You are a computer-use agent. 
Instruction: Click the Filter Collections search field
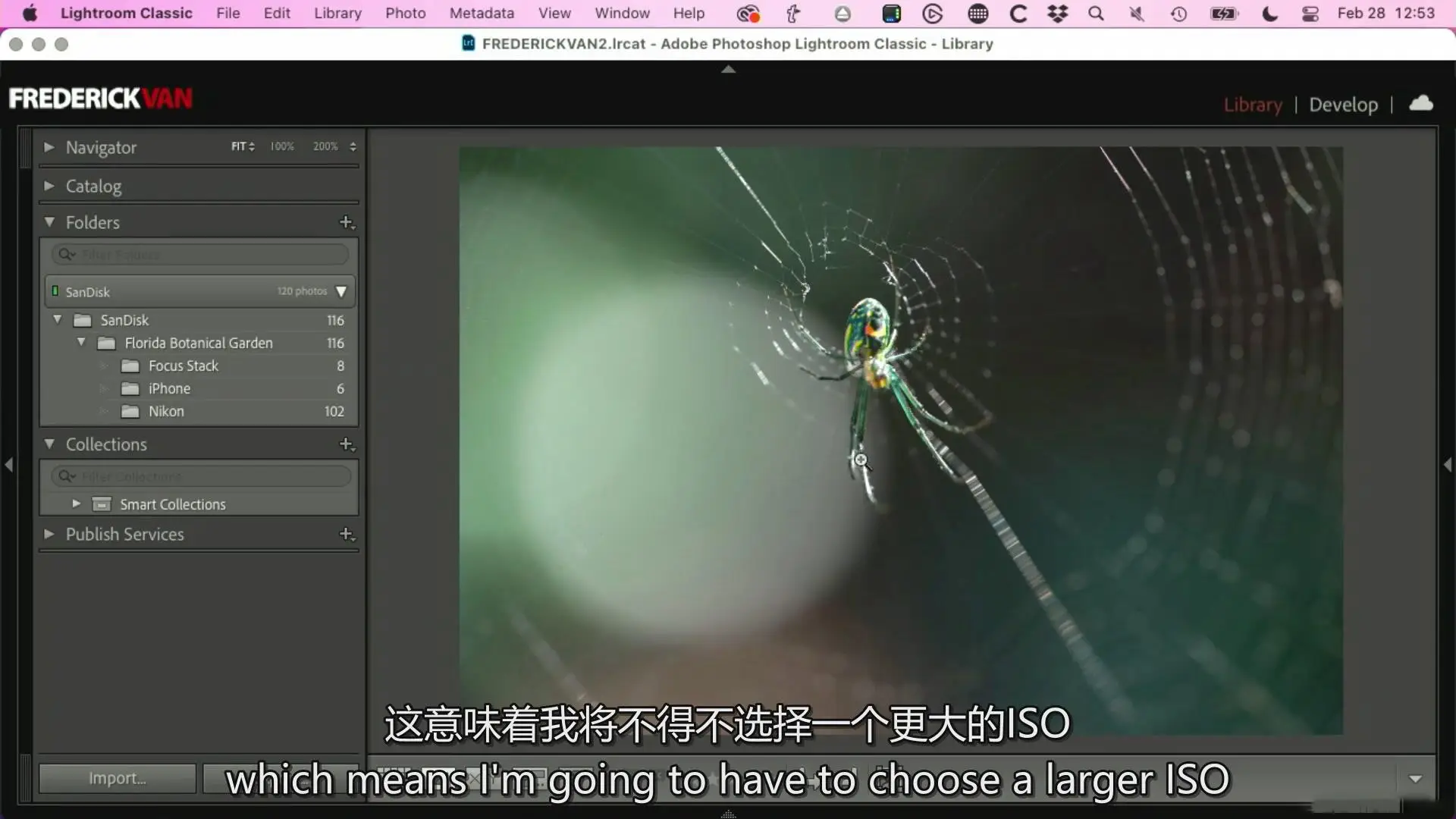pos(200,476)
